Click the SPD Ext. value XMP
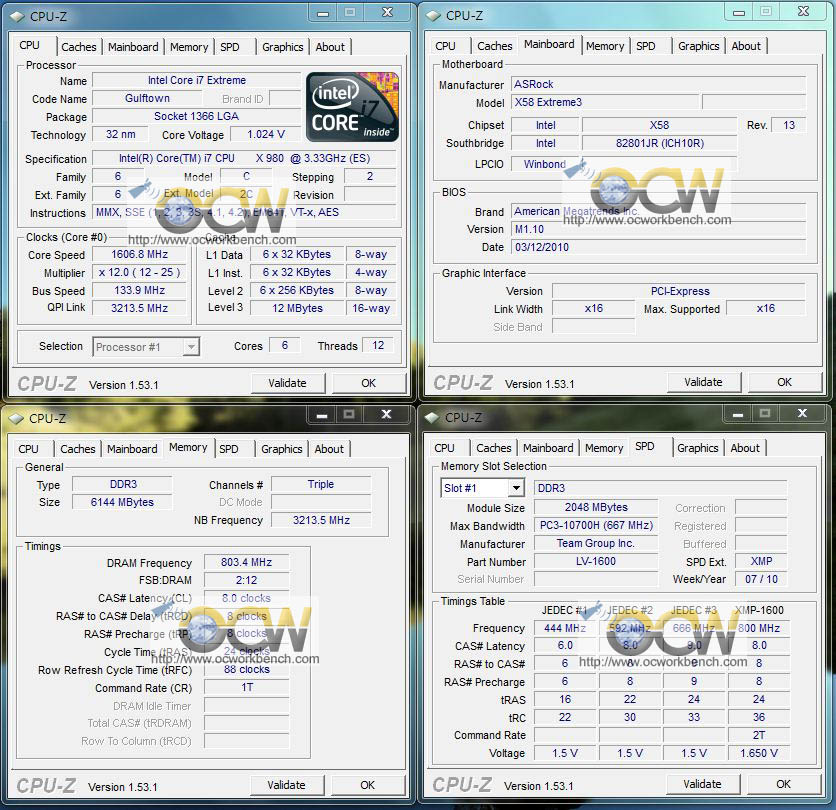Image resolution: width=836 pixels, height=810 pixels. pyautogui.click(x=761, y=561)
